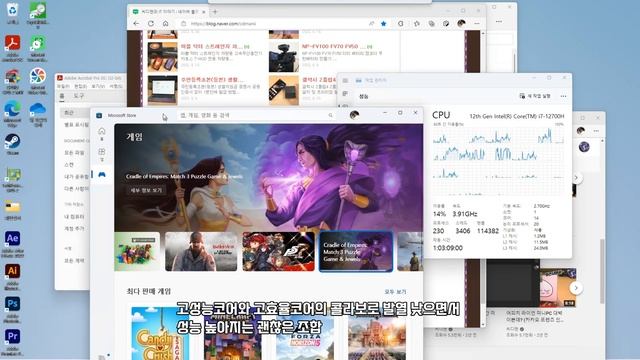Click the upper next arrow in right window
This screenshot has height=360, width=640.
pos(576,178)
